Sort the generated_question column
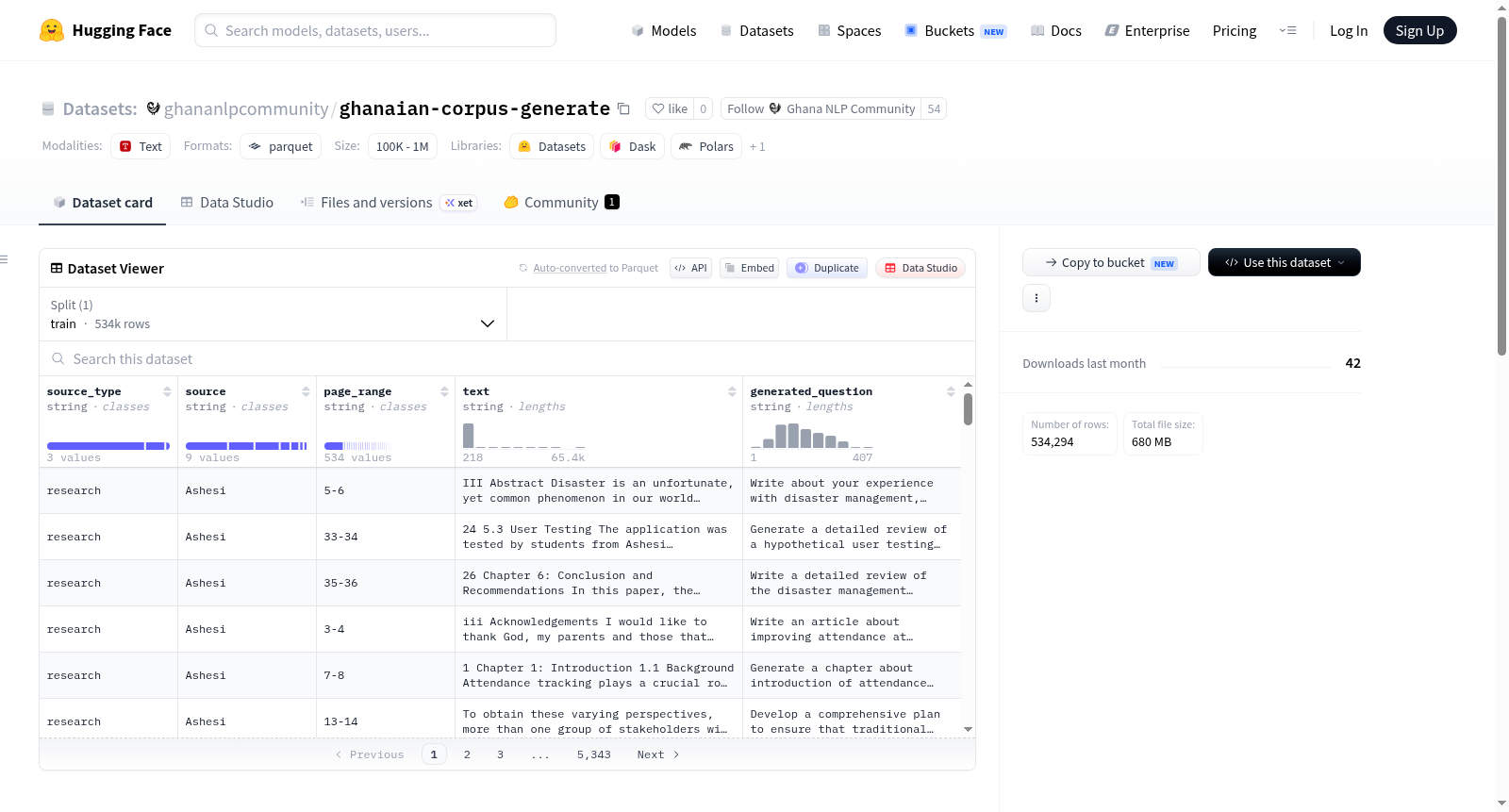Screen dimensions: 1509x812 click(951, 391)
